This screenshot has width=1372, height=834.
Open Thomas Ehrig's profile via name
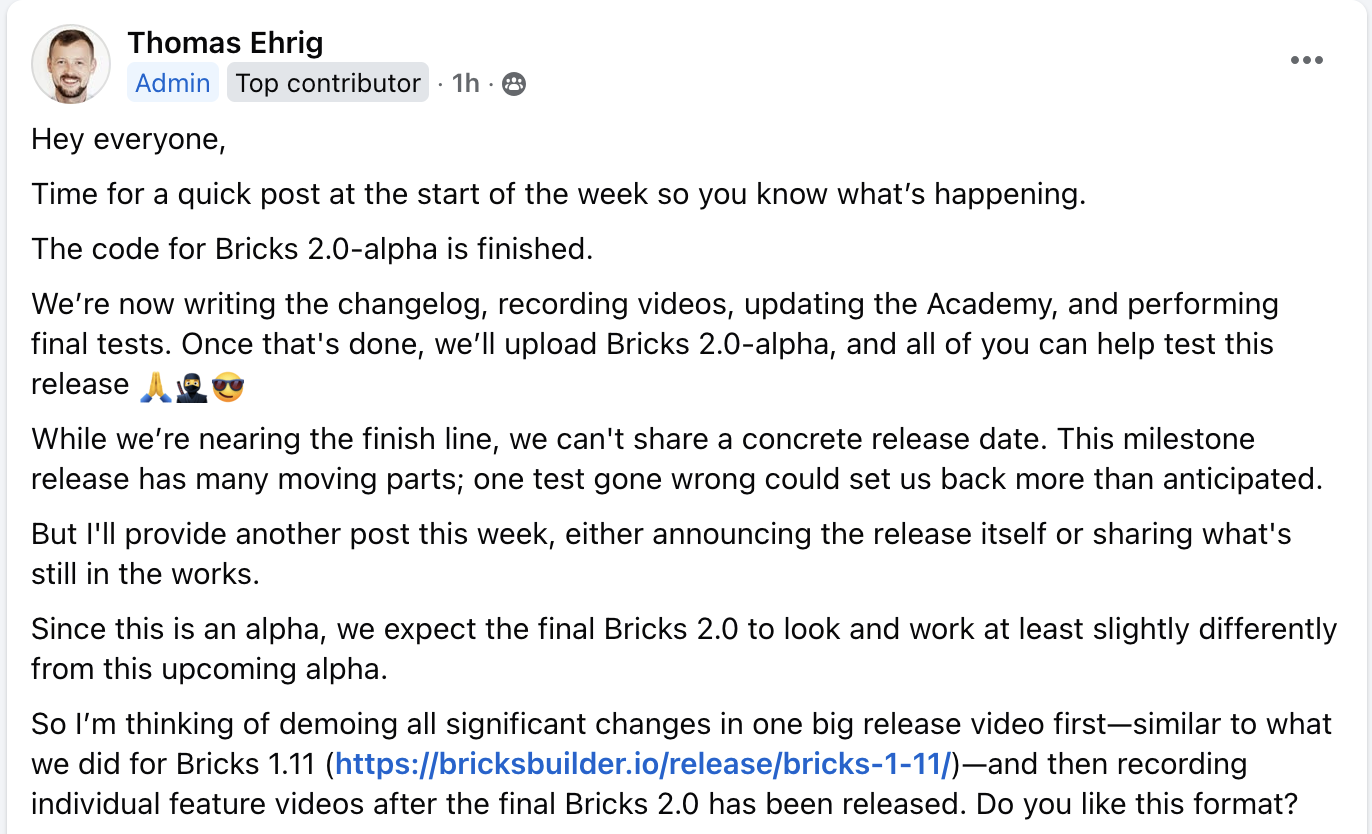point(225,43)
